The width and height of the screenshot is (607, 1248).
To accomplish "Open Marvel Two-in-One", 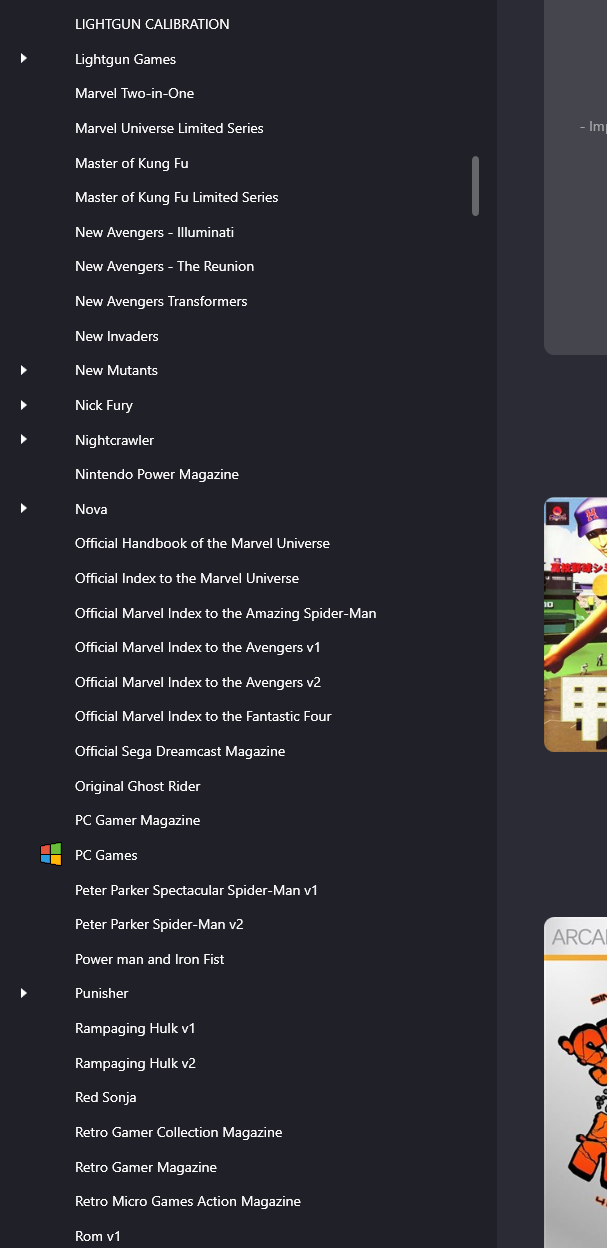I will click(x=134, y=93).
